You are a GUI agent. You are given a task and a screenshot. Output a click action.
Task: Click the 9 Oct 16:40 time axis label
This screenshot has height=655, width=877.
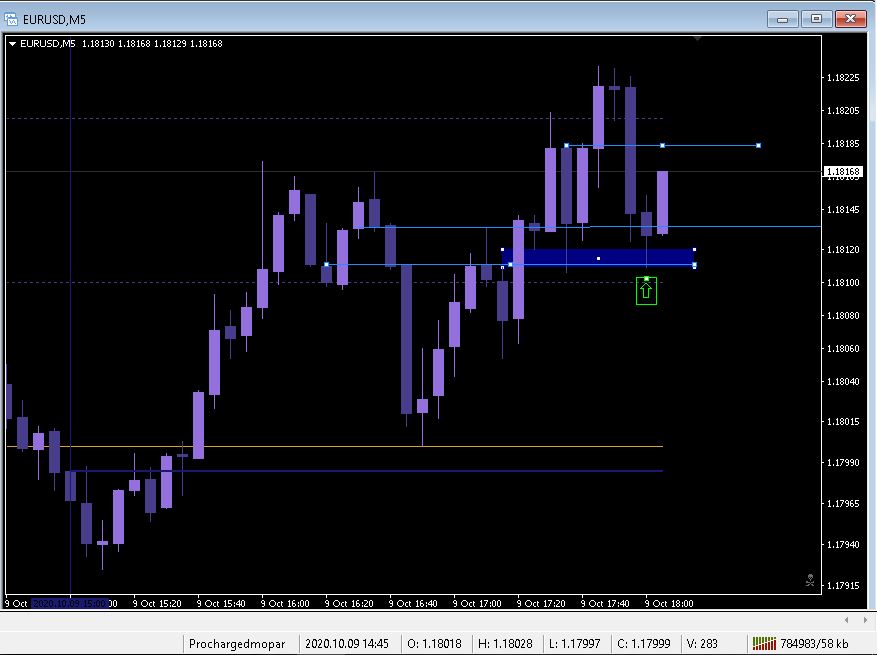click(x=413, y=604)
